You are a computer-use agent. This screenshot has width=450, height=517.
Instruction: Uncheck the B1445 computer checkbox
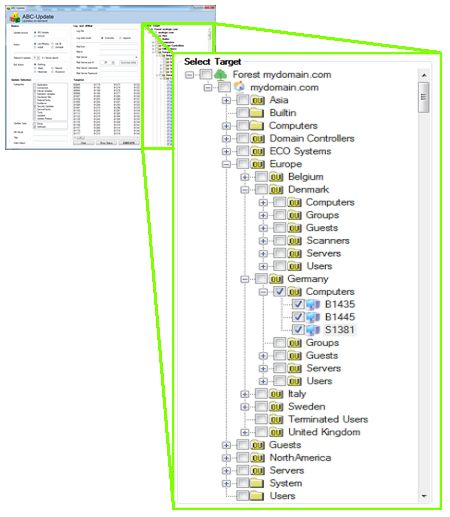coord(298,317)
